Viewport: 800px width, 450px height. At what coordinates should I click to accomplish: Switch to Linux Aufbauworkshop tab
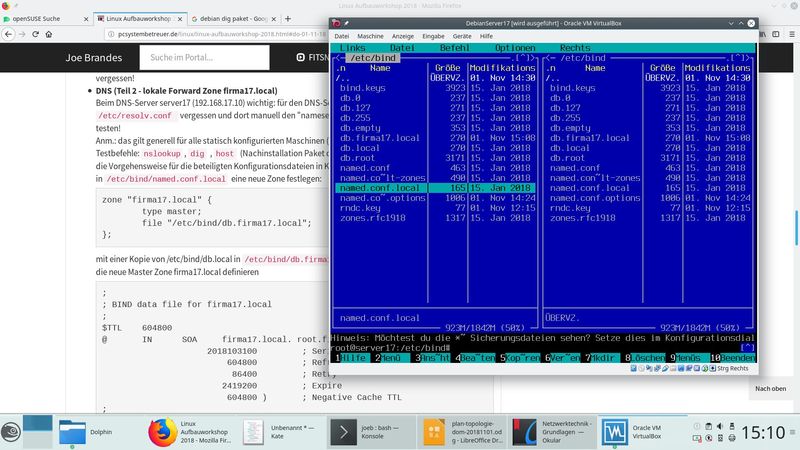coord(139,19)
